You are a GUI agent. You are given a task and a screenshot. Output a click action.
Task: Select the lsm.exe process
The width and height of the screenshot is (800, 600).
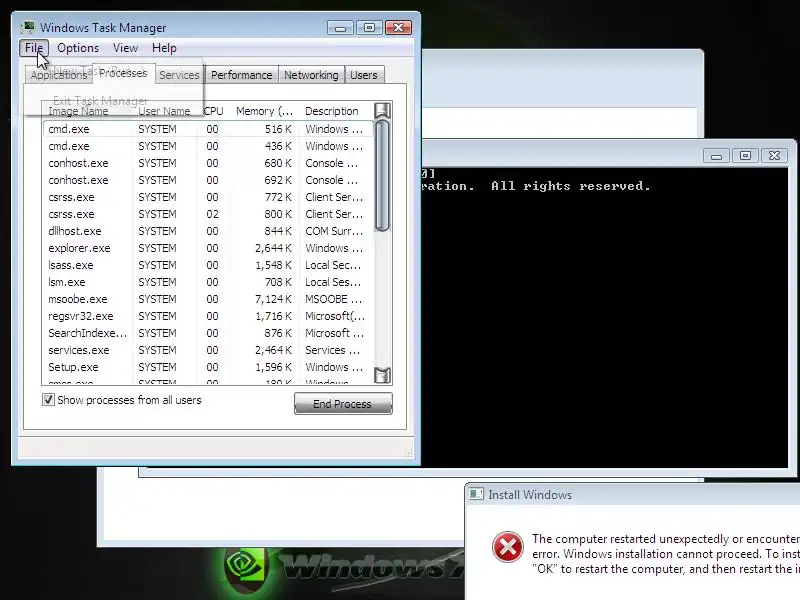coord(208,282)
